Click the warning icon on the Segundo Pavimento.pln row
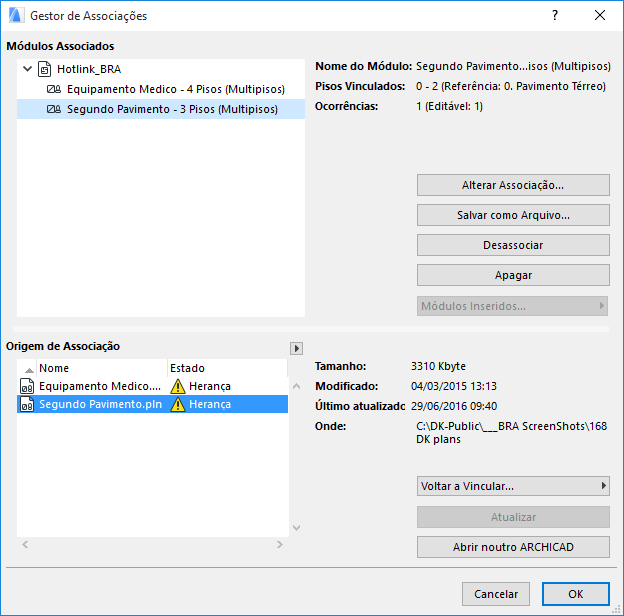The height and width of the screenshot is (616, 624). (178, 404)
